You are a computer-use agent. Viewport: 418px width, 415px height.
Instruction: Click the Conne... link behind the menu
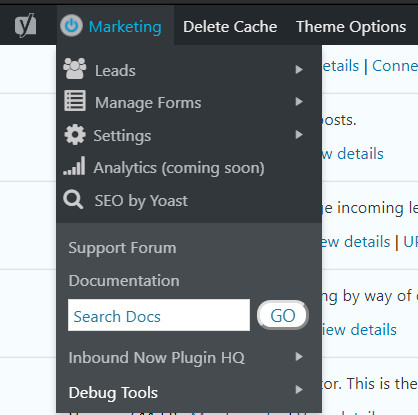point(395,66)
